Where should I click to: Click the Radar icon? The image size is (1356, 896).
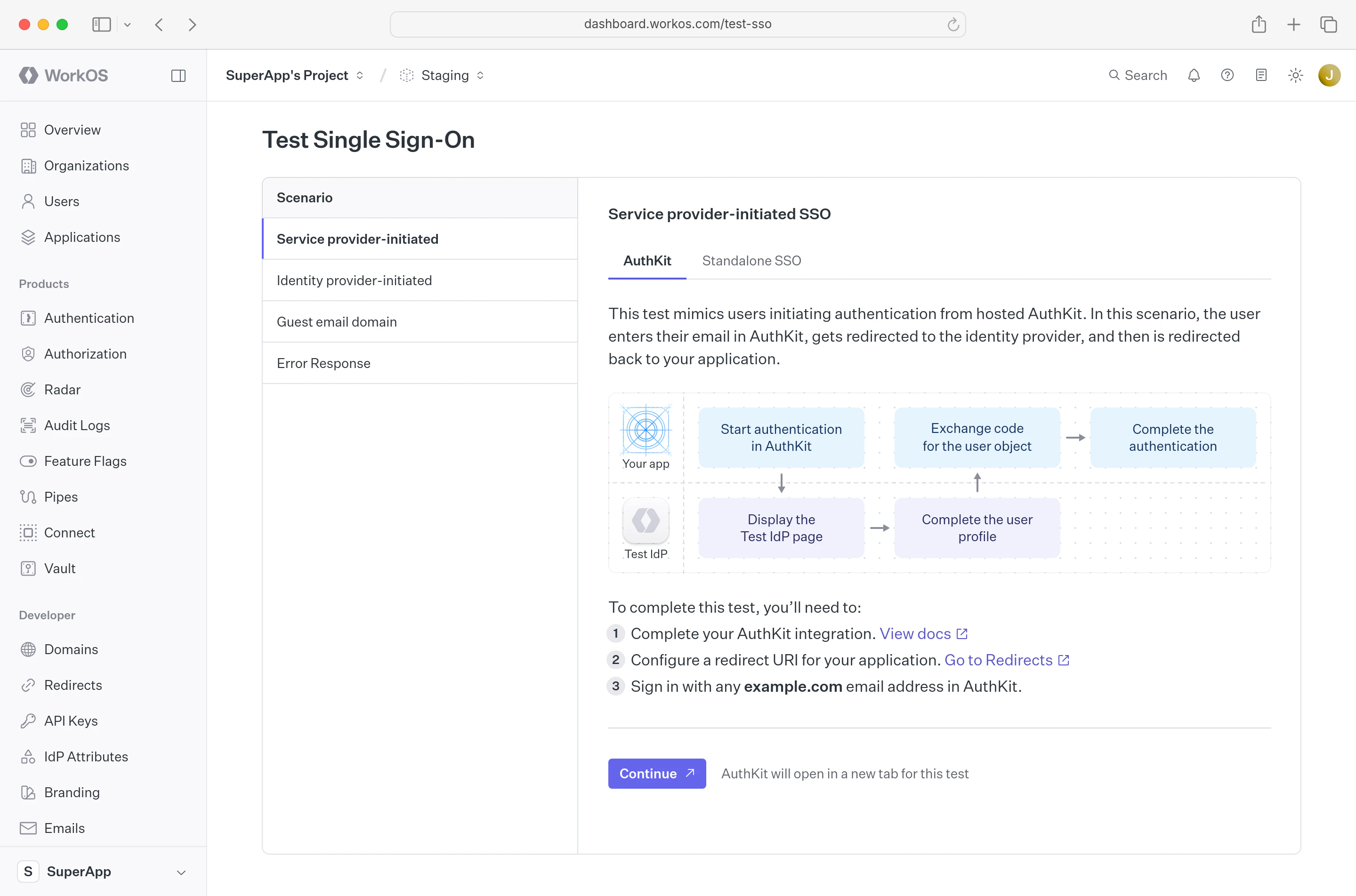(x=28, y=390)
